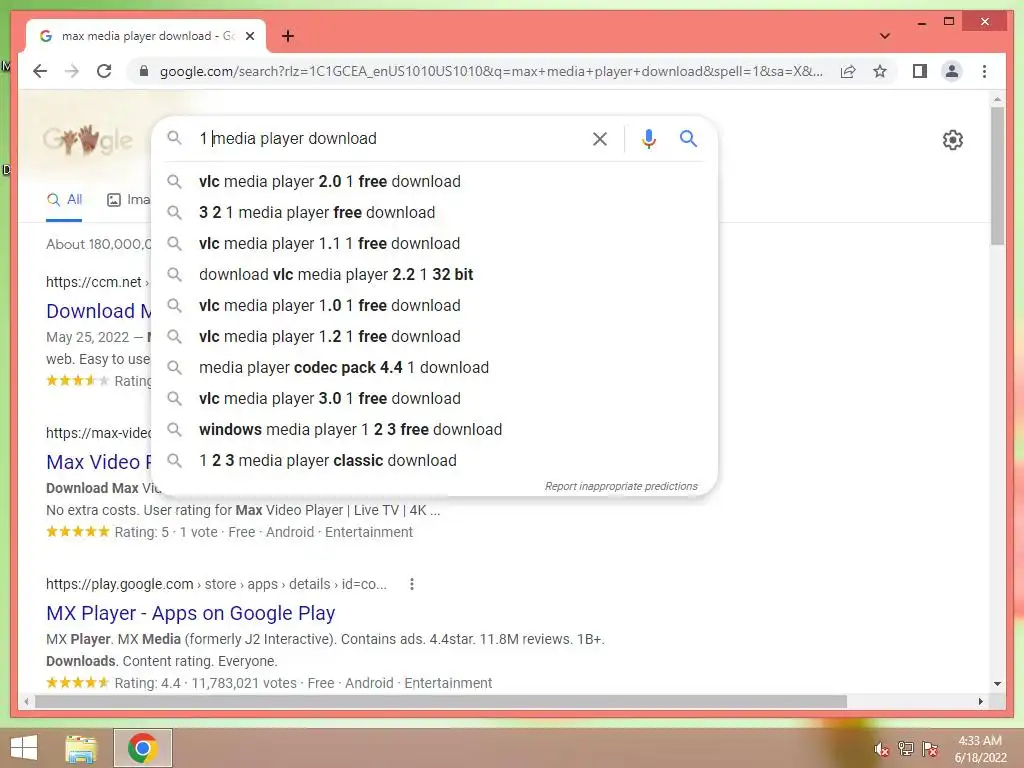Image resolution: width=1024 pixels, height=768 pixels.
Task: Click the scroll down arrow of vertical scrollbar
Action: tap(997, 684)
